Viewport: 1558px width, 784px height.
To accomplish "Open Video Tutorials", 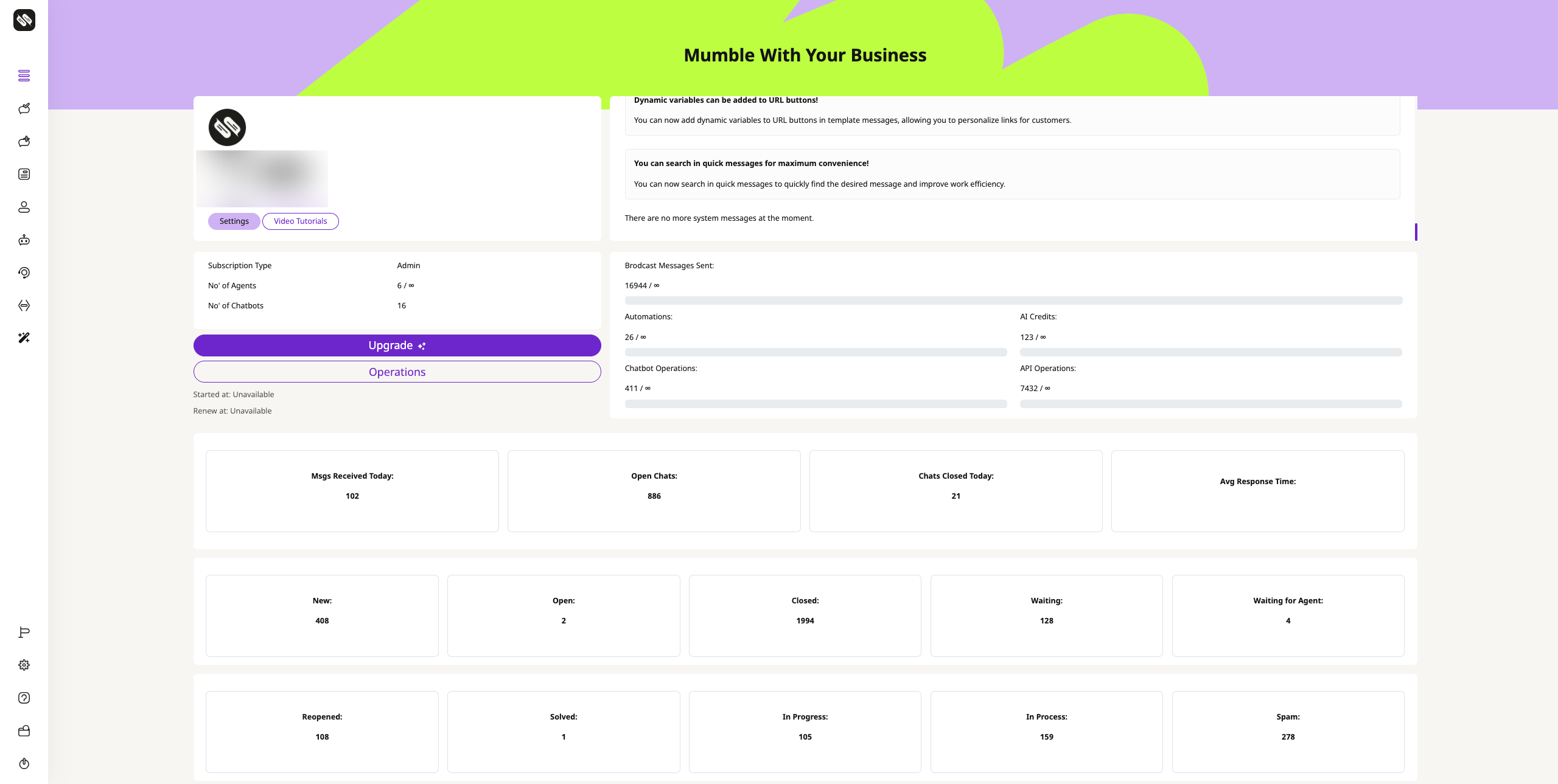I will [x=300, y=221].
